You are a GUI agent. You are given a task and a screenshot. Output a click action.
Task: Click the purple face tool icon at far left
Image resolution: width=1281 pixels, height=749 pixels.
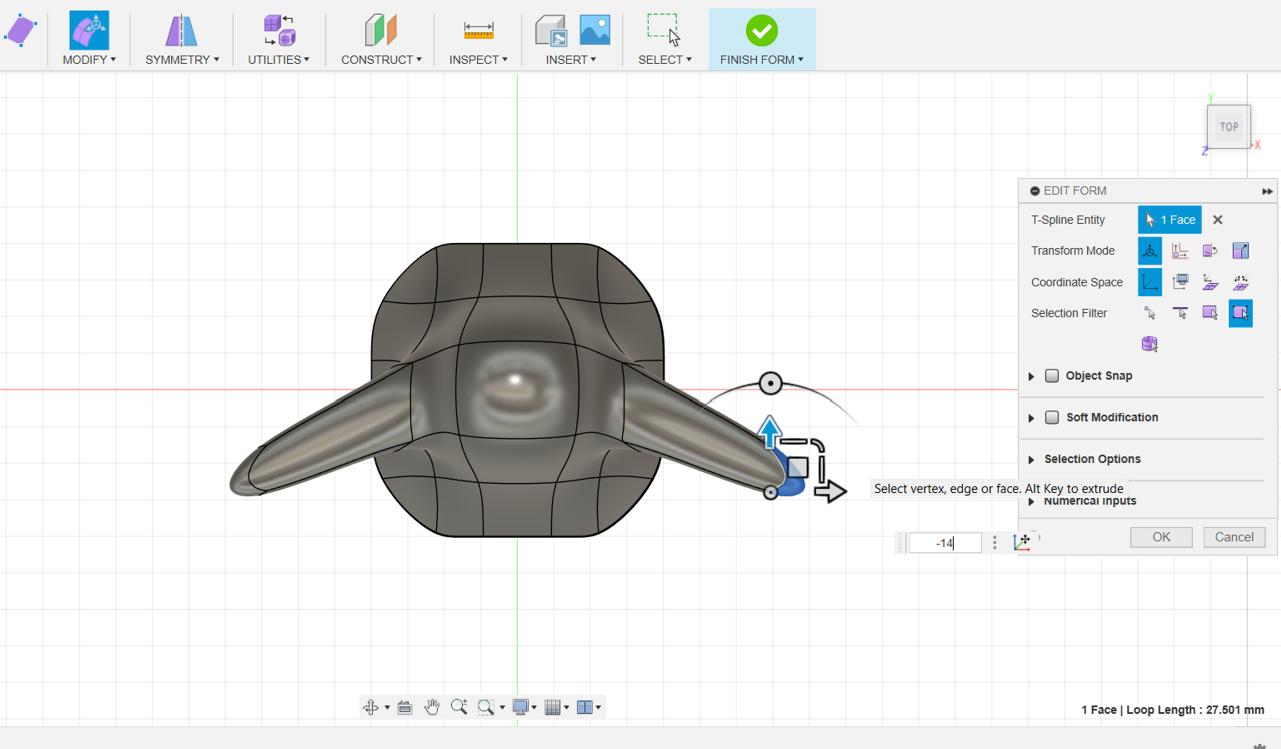tap(19, 31)
